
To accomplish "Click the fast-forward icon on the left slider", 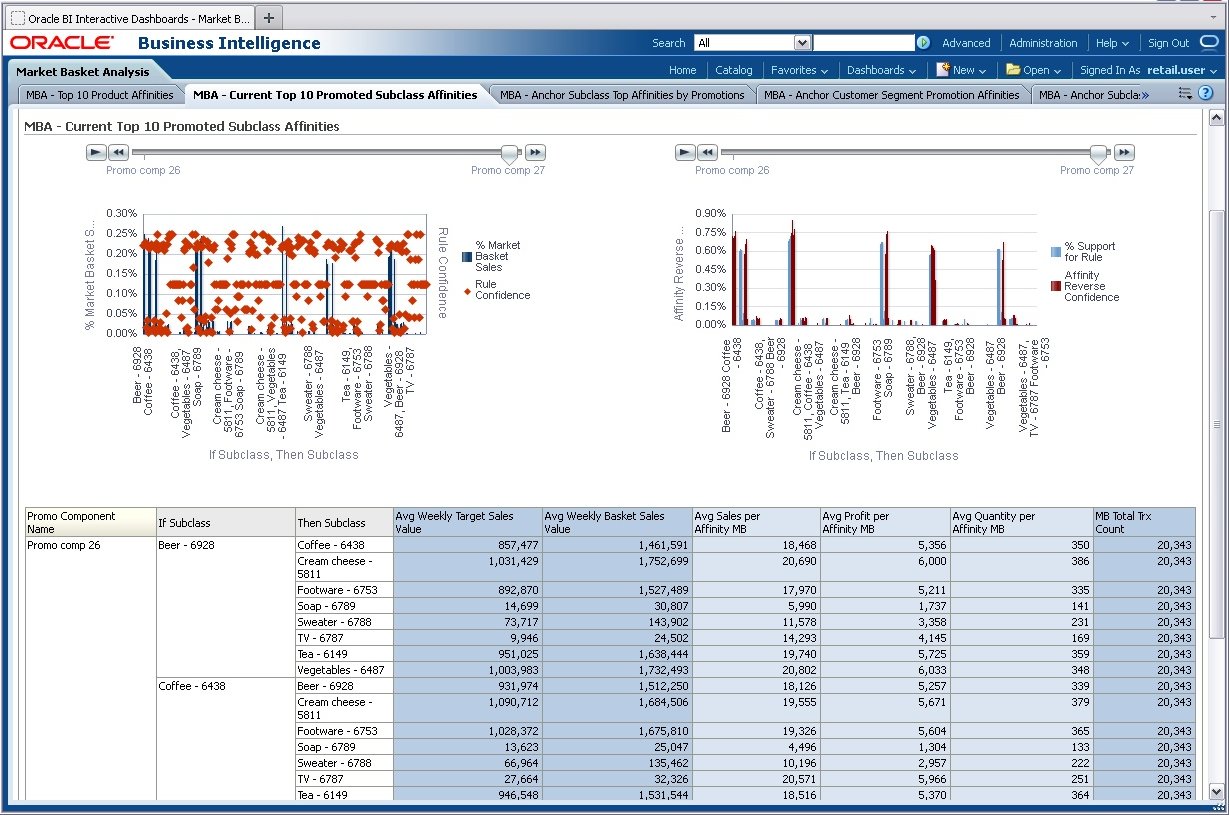I will (534, 151).
